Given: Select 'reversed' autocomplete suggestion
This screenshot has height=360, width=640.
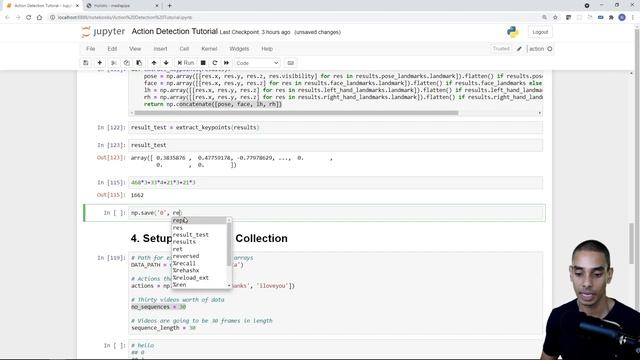Looking at the screenshot, I should (186, 256).
